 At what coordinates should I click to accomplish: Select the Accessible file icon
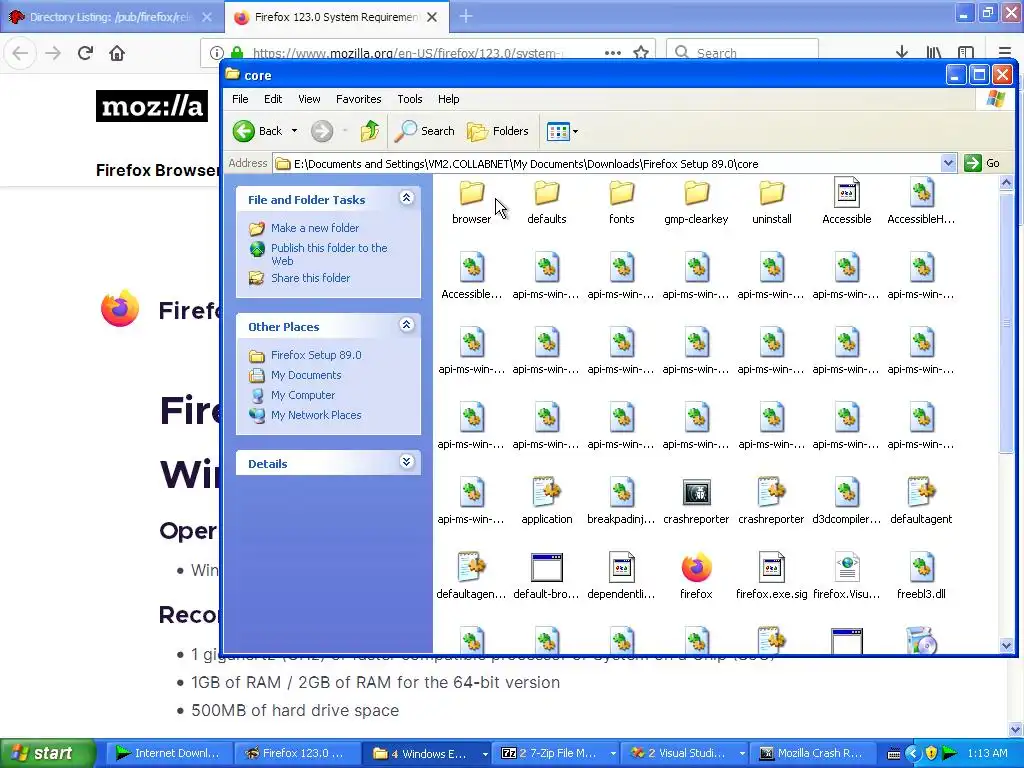click(846, 193)
